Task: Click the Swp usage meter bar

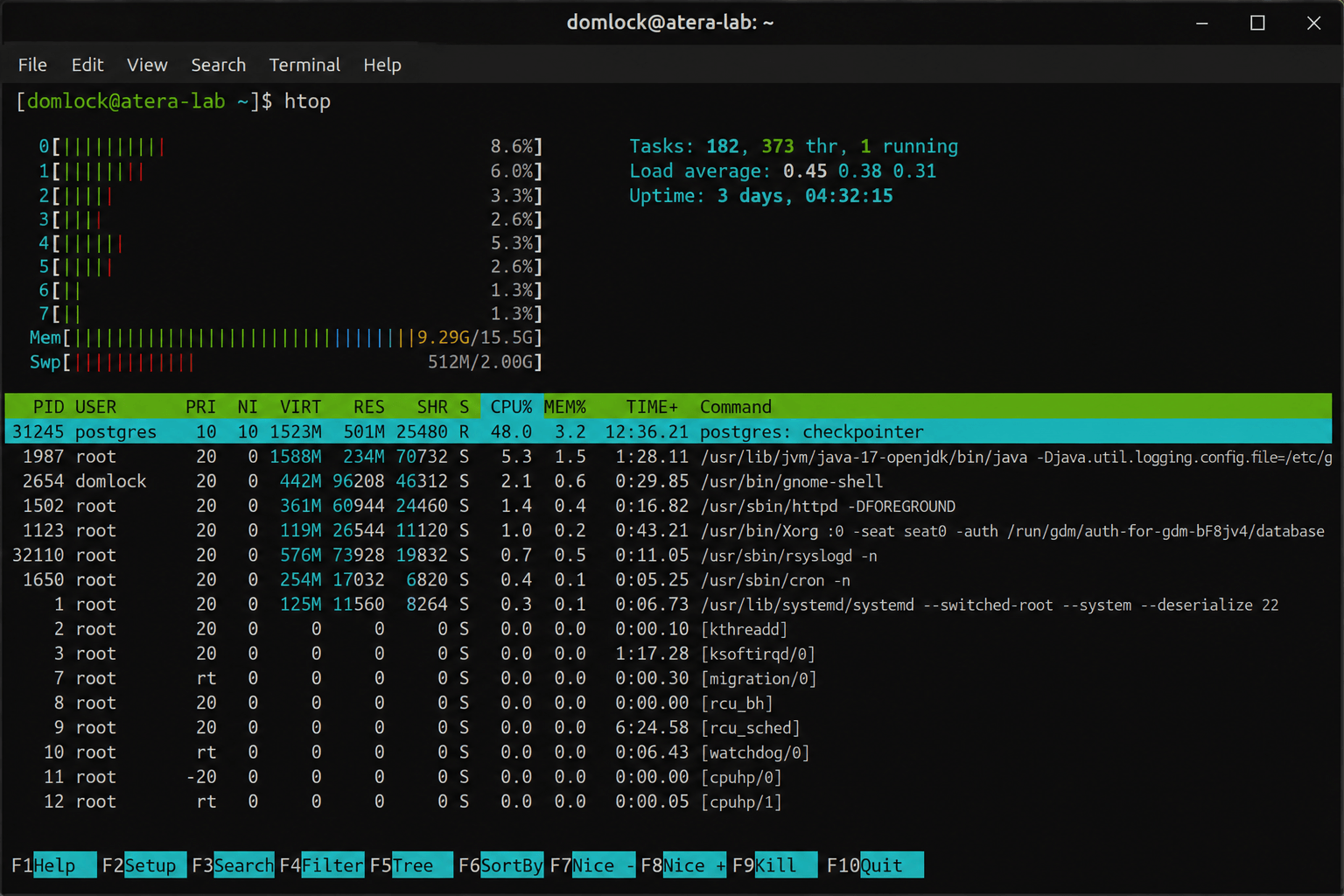Action: click(x=286, y=361)
